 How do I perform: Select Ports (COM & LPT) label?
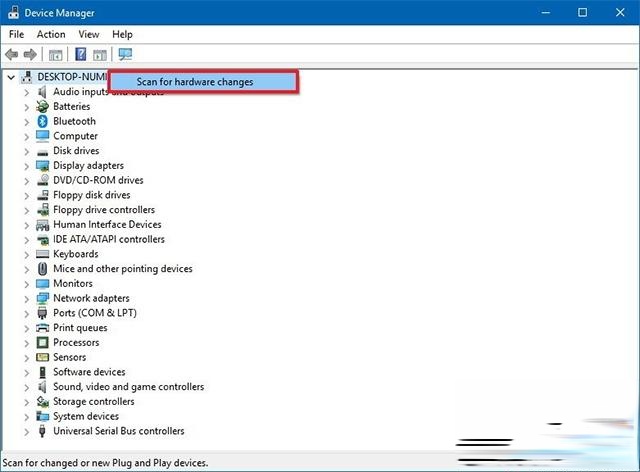click(95, 313)
